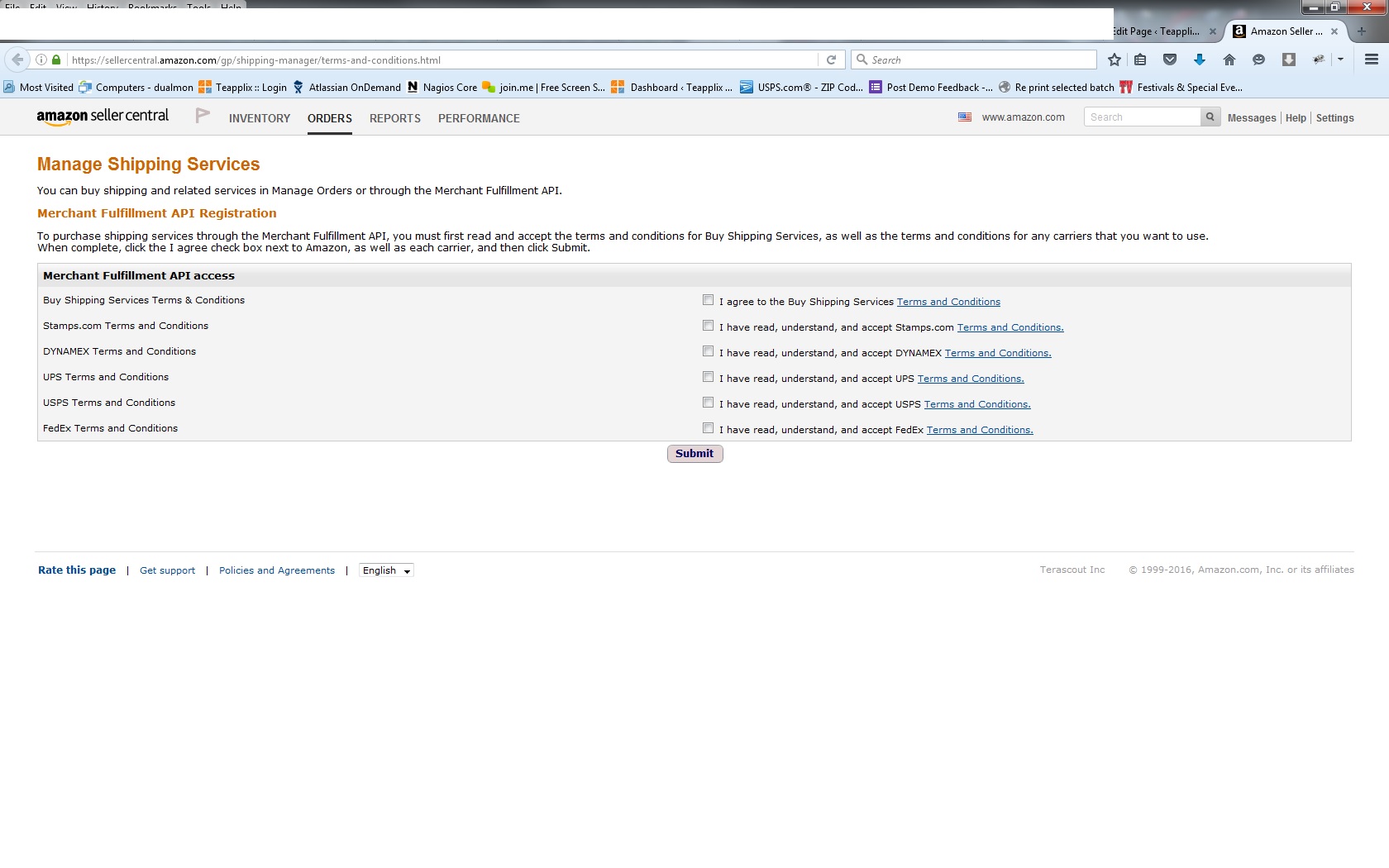Check accept FedEx terms checkbox
The height and width of the screenshot is (868, 1389).
point(708,428)
